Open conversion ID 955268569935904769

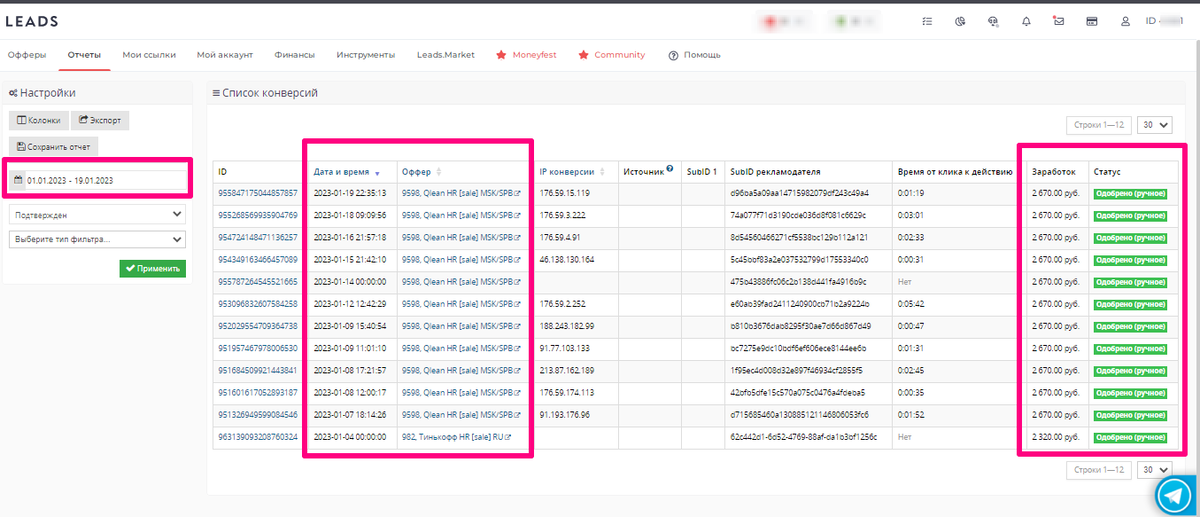[x=258, y=215]
